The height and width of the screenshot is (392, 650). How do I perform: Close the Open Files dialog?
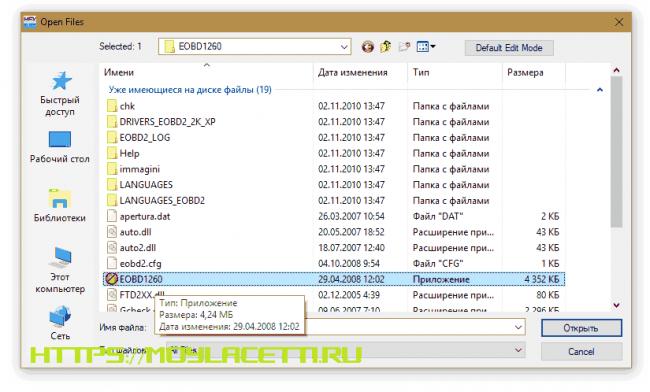(x=618, y=22)
